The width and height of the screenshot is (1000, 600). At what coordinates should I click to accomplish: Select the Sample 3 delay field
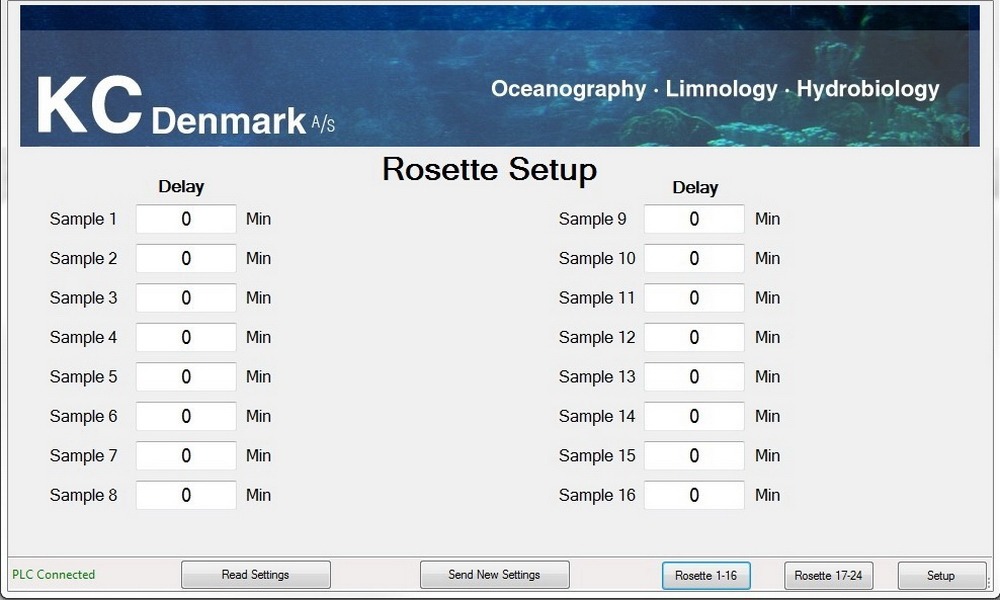(185, 298)
